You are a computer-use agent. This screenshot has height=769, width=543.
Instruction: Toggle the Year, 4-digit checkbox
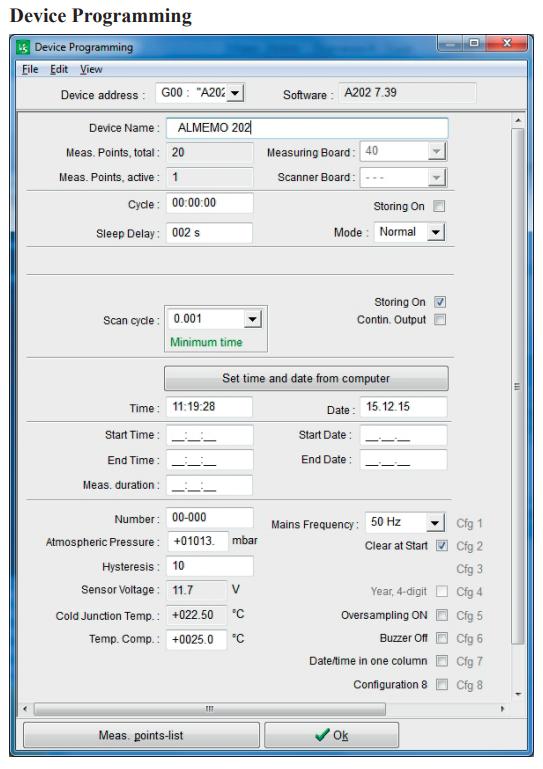click(442, 591)
